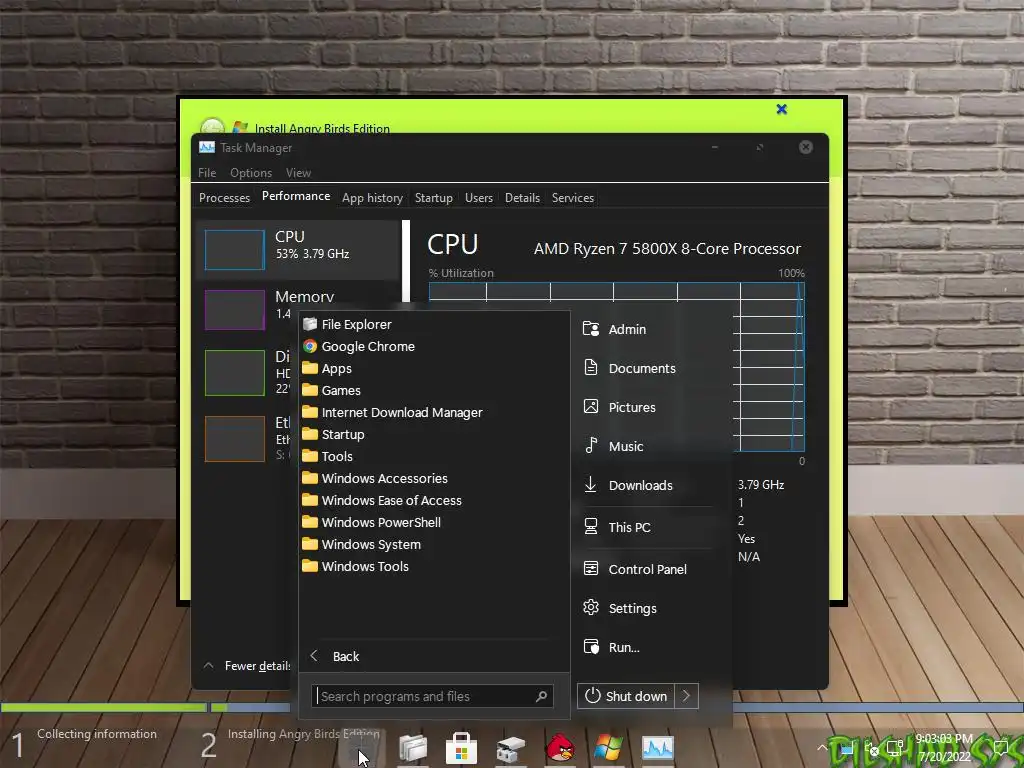Viewport: 1024px width, 768px height.
Task: Switch to Task Manager on the taskbar
Action: 657,748
